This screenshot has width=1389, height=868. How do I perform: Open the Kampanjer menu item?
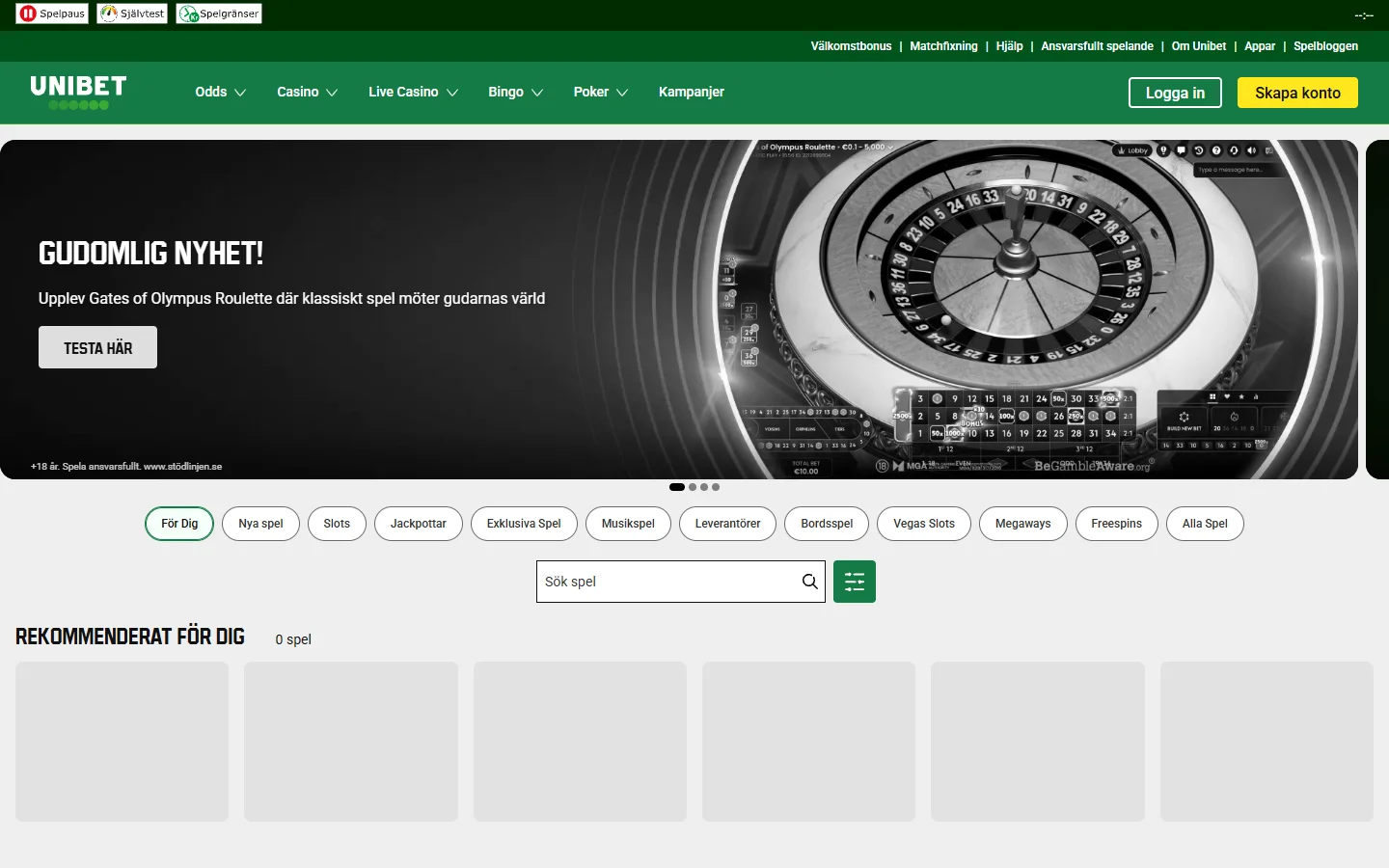692,92
